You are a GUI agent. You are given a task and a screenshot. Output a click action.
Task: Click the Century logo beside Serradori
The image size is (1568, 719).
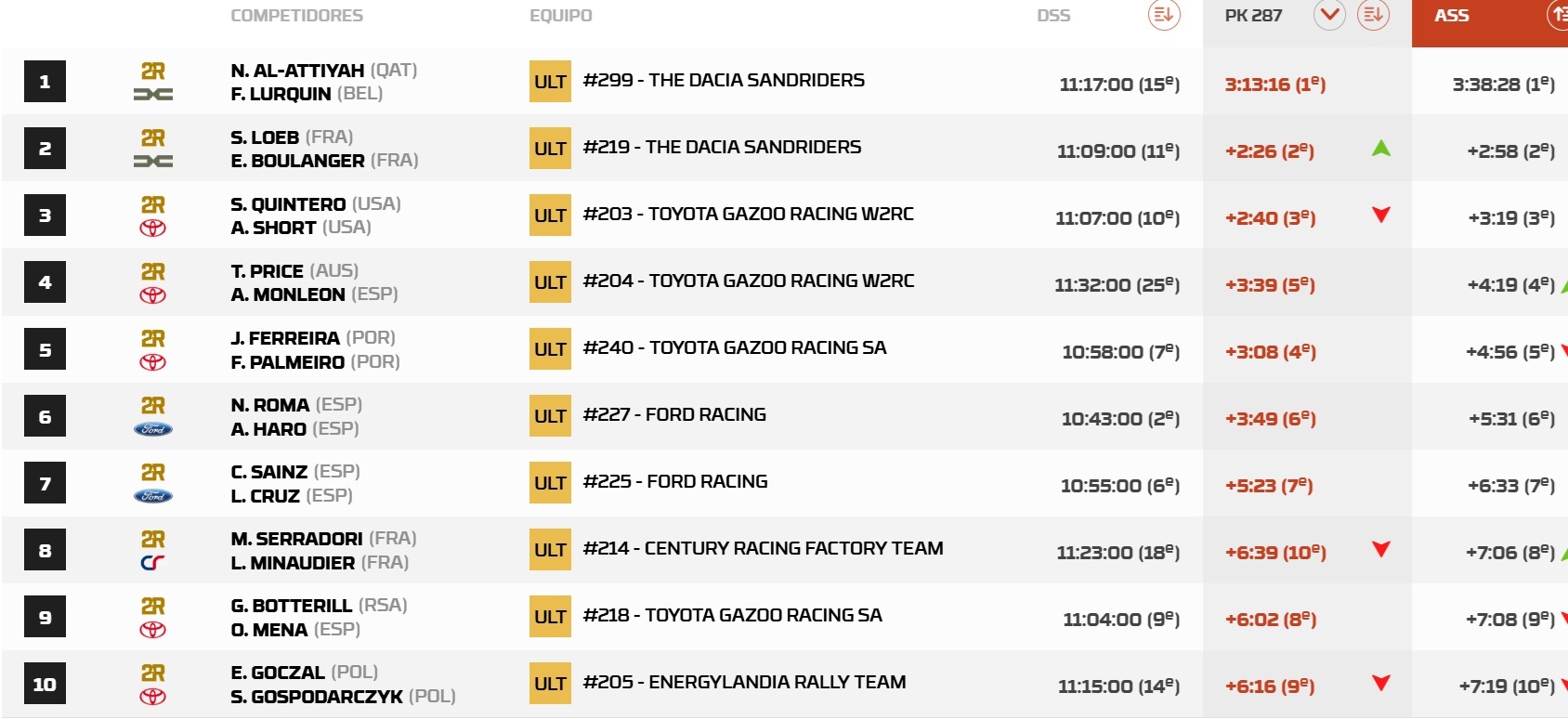[x=153, y=563]
